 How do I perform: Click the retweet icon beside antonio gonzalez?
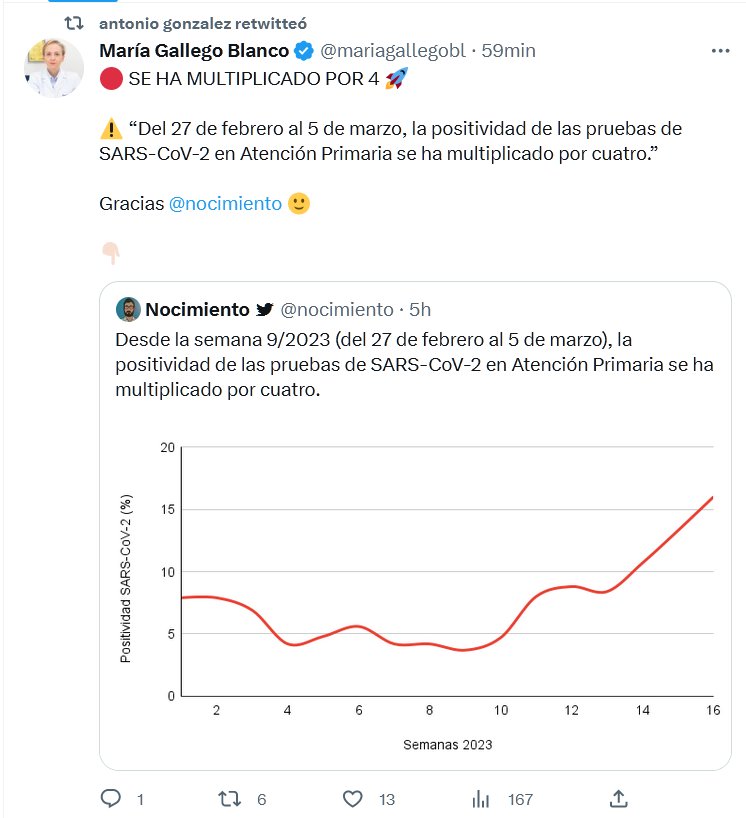click(74, 22)
